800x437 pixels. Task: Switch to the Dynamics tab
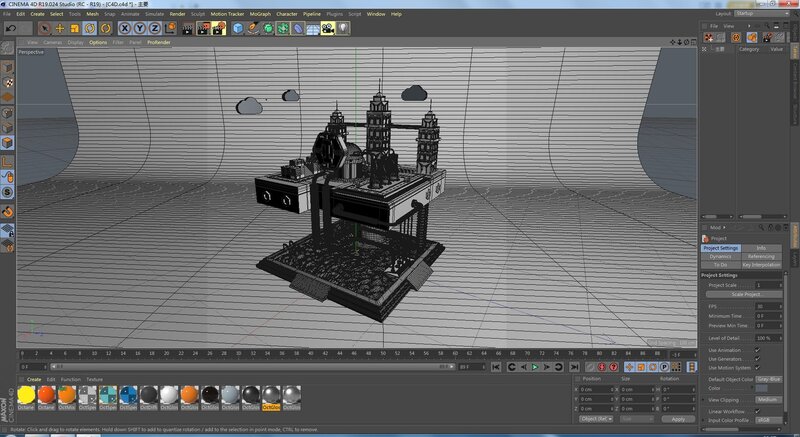click(x=720, y=256)
